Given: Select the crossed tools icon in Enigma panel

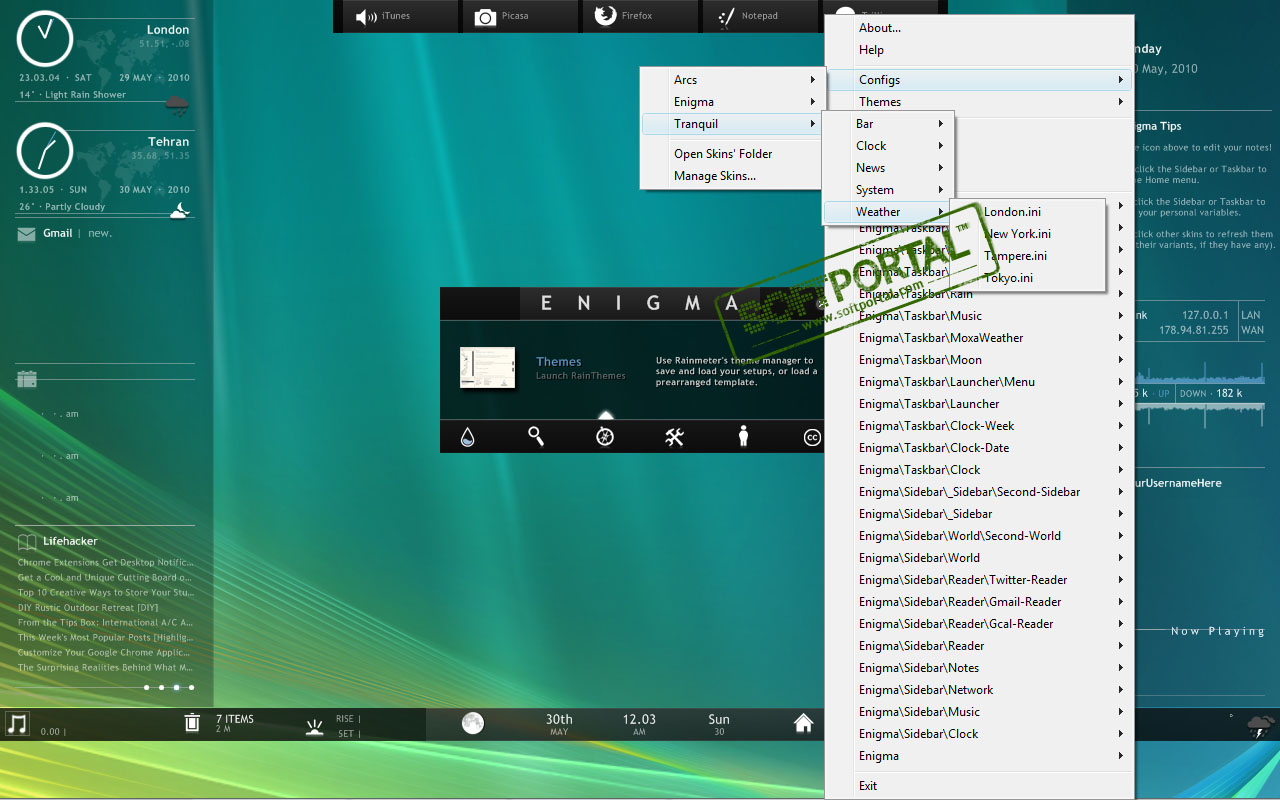Looking at the screenshot, I should 674,436.
